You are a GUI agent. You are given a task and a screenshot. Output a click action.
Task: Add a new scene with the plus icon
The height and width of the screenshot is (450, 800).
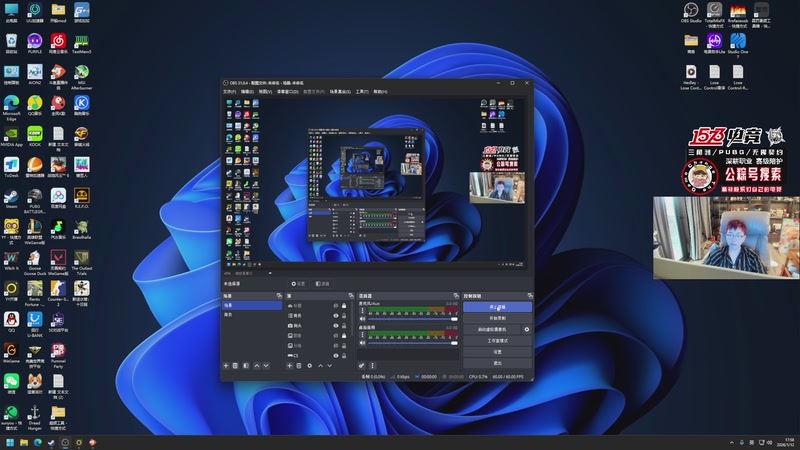click(x=226, y=366)
